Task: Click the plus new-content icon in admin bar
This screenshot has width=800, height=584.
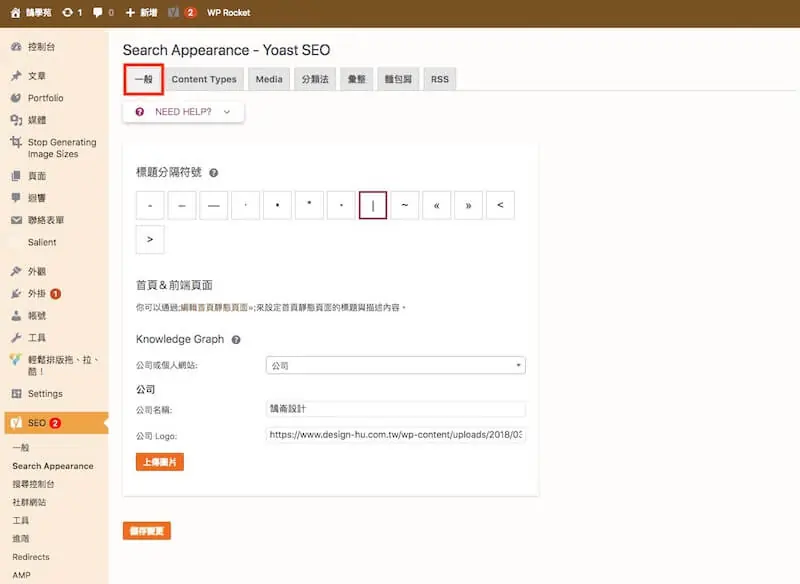Action: (130, 13)
